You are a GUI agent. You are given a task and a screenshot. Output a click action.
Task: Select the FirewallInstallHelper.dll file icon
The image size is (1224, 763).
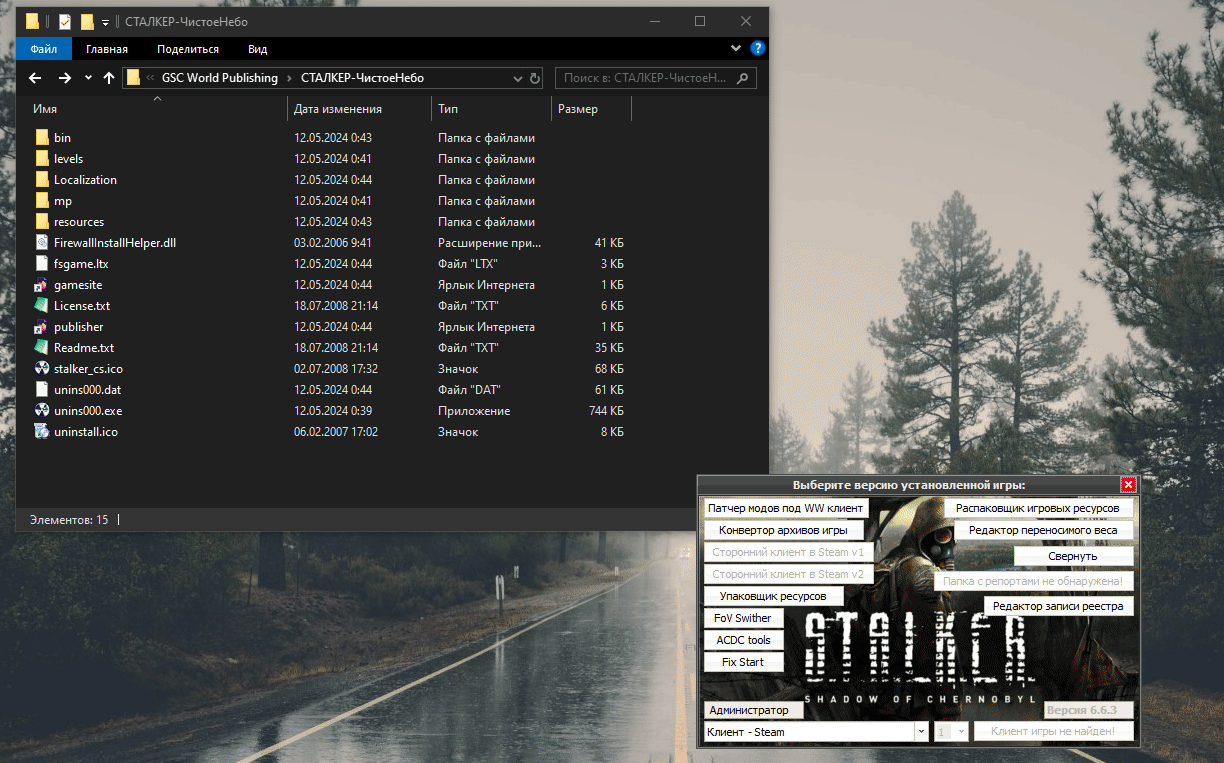pyautogui.click(x=41, y=243)
